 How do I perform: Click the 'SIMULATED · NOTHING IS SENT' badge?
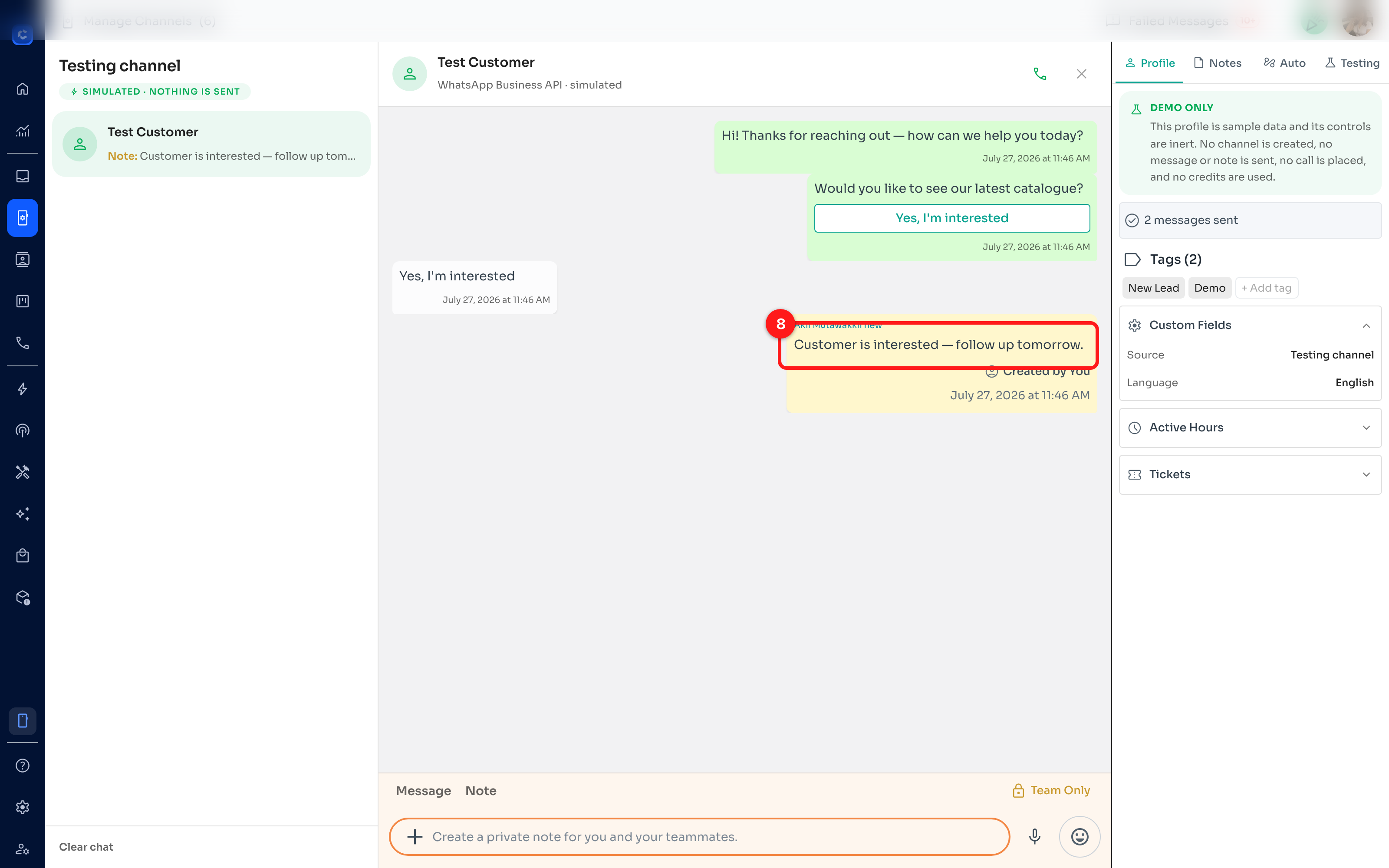155,91
